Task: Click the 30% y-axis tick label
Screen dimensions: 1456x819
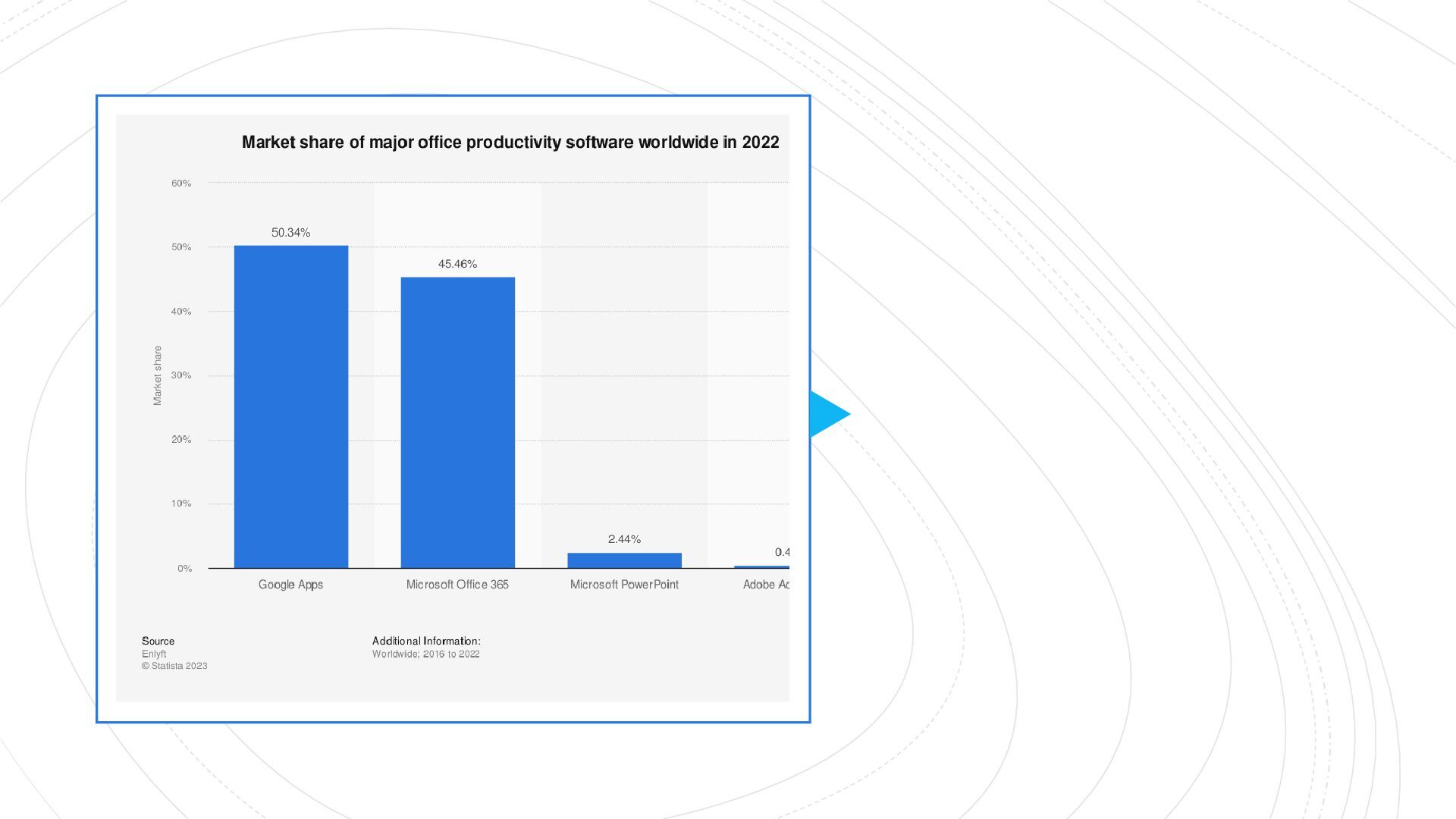Action: click(181, 375)
